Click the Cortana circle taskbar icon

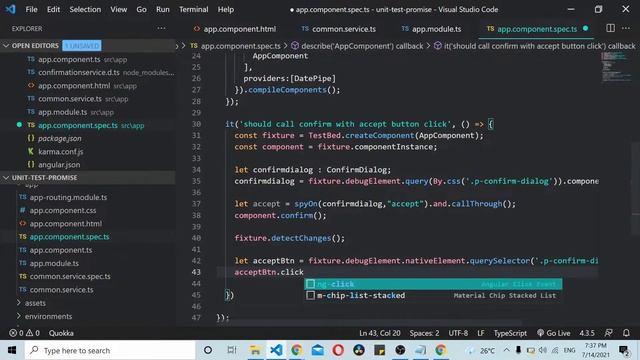(208, 350)
